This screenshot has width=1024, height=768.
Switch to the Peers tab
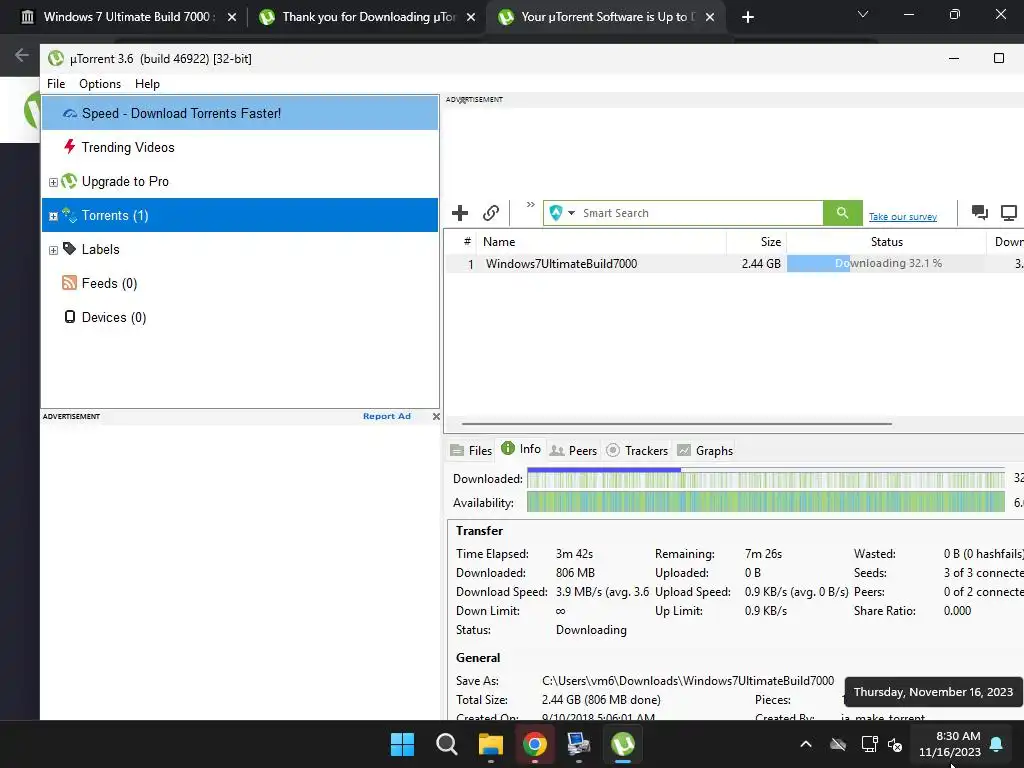573,451
